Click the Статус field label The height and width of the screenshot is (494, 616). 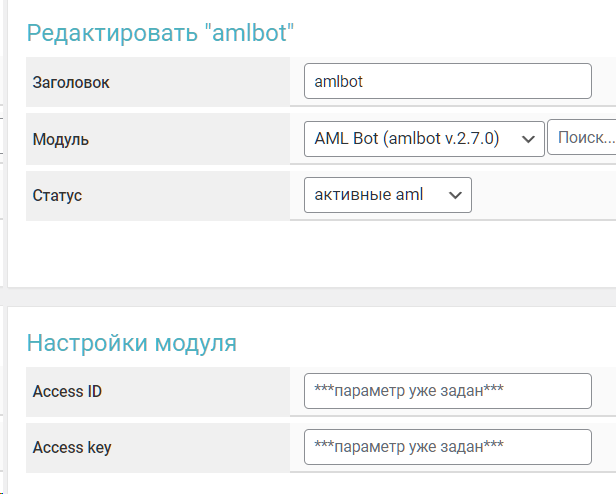(57, 195)
